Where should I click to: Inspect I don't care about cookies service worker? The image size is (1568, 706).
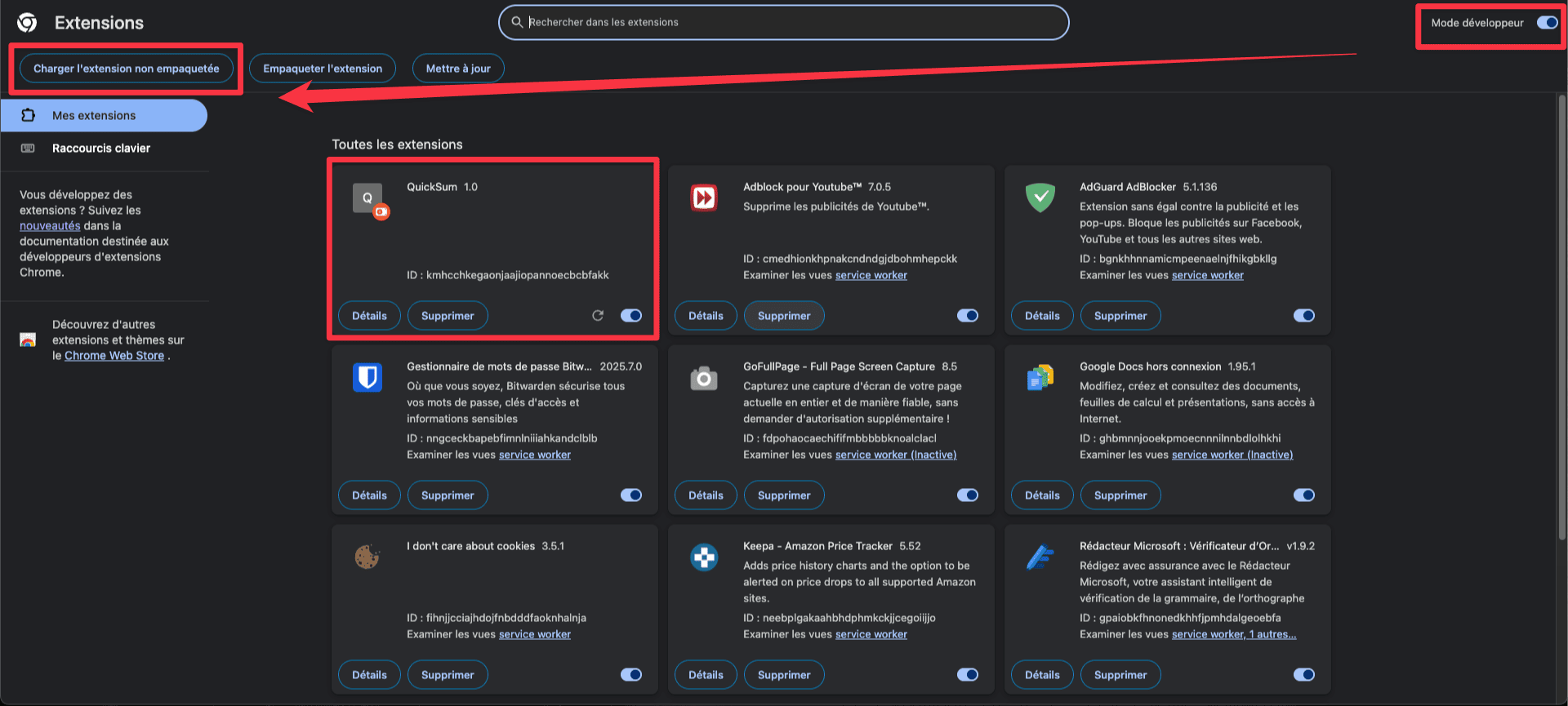535,634
